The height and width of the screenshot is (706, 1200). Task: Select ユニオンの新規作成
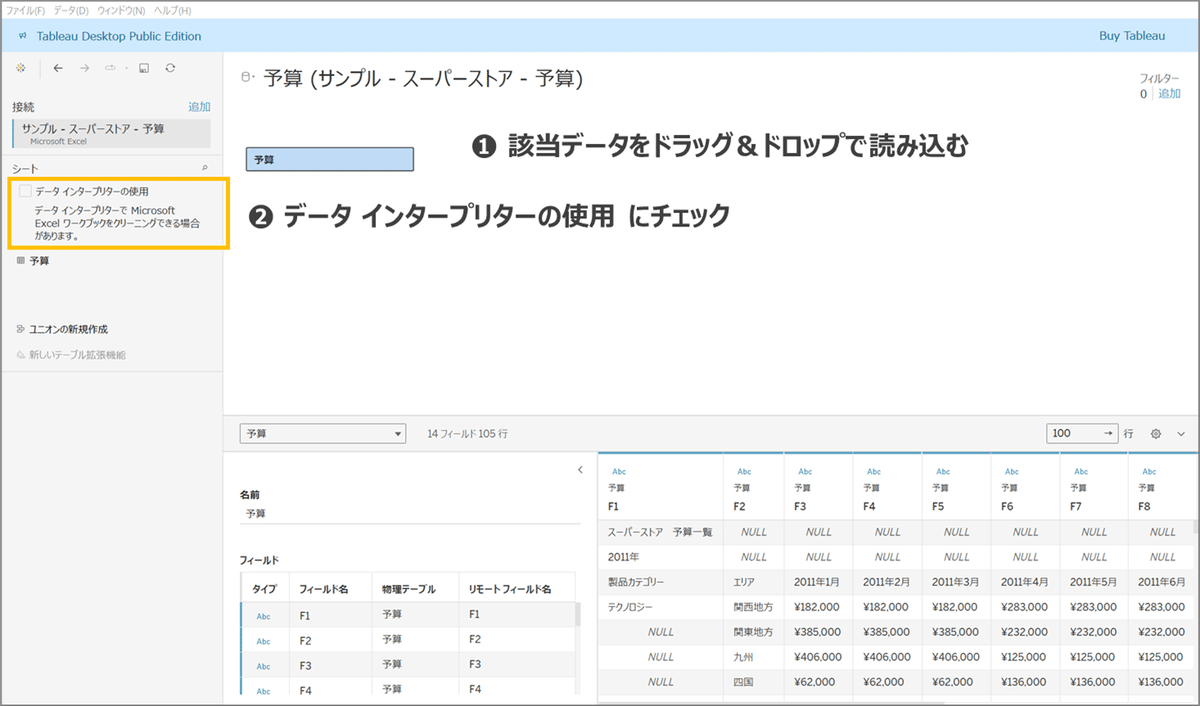click(x=68, y=328)
